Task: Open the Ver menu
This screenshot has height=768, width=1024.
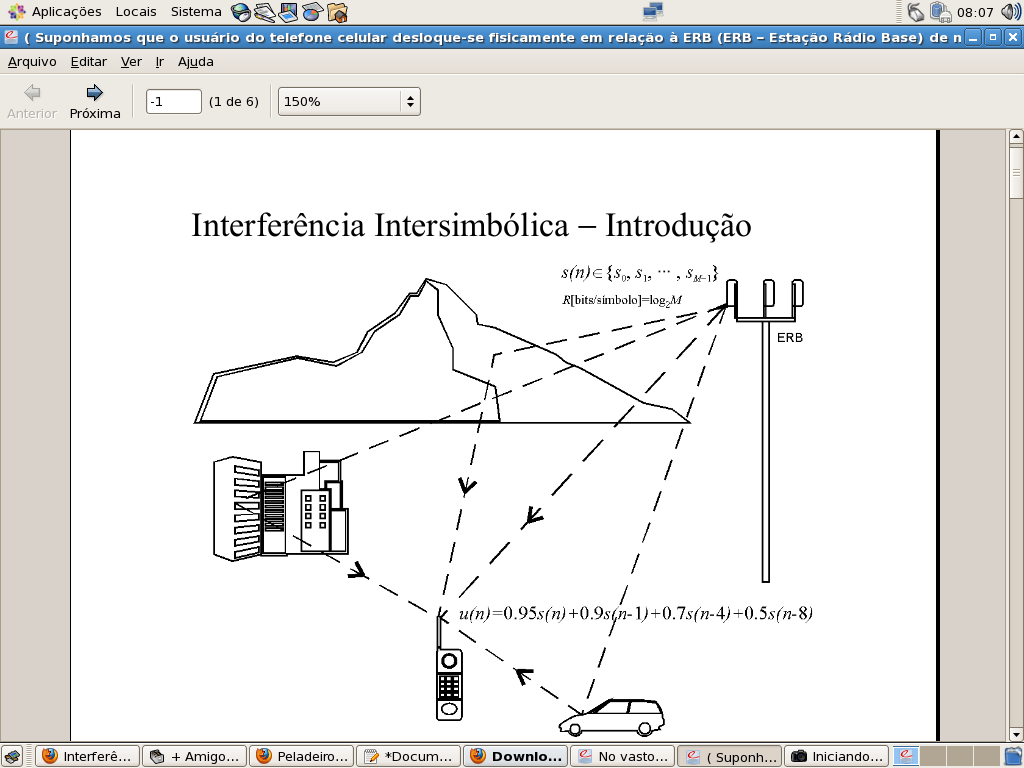Action: coord(131,61)
